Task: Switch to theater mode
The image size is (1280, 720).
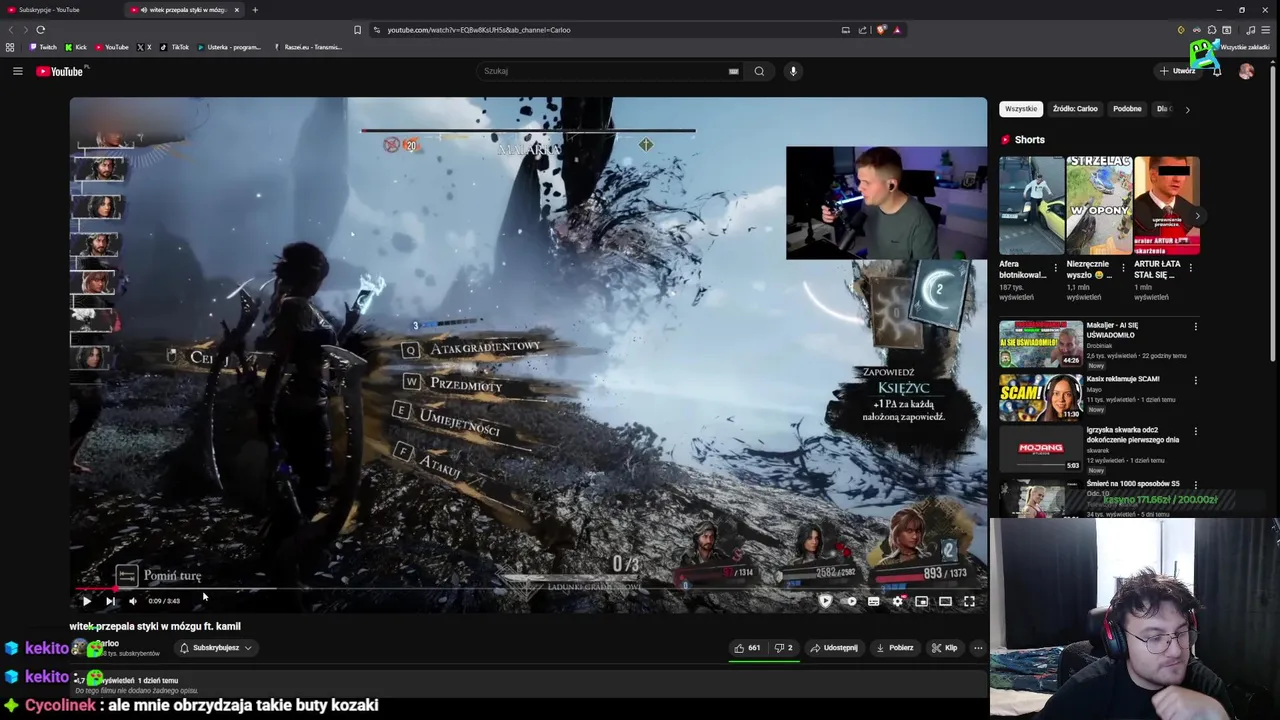Action: pos(945,601)
